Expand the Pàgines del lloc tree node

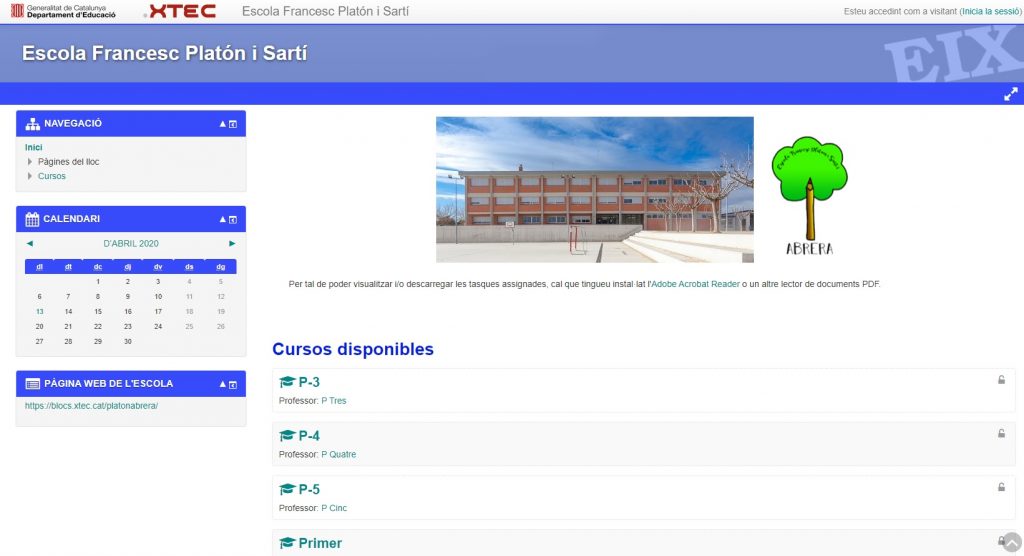pyautogui.click(x=30, y=162)
